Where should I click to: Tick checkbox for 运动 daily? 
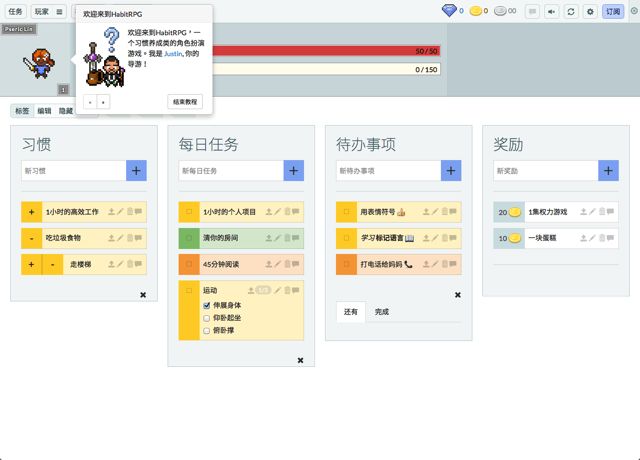coord(189,291)
